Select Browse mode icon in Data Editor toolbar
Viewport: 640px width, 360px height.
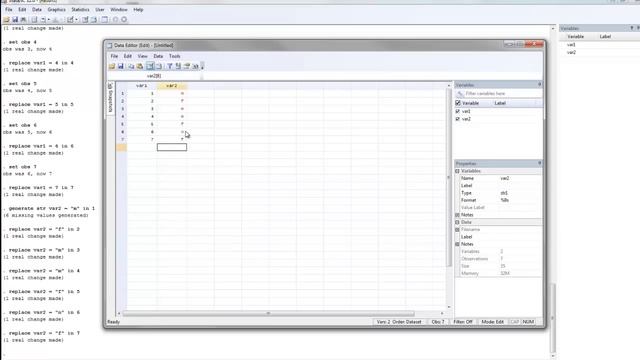coord(159,66)
